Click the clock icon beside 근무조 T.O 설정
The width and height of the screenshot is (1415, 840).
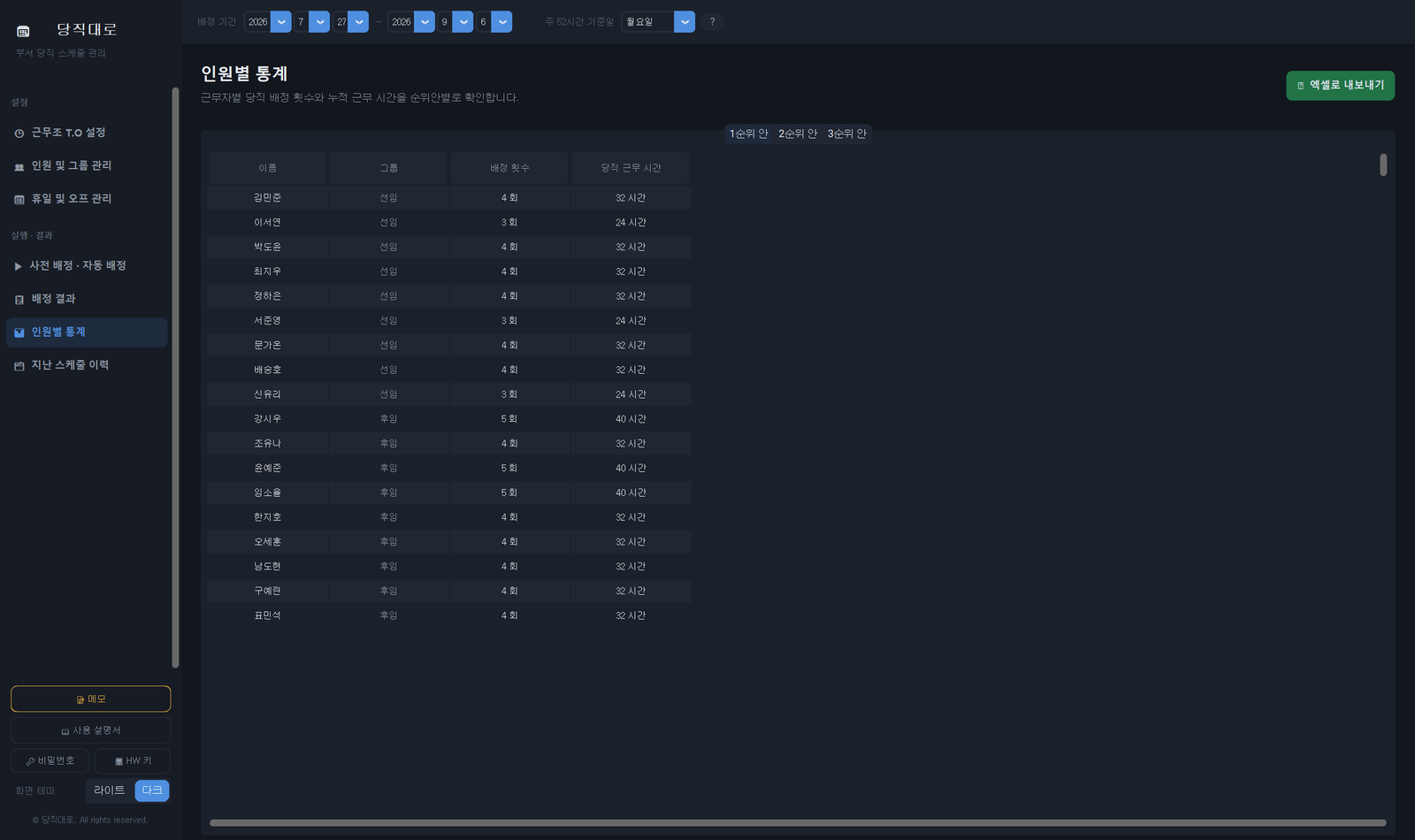pos(19,133)
